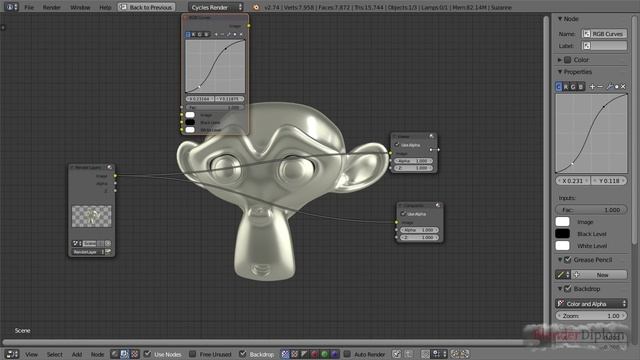Click the curve clipping dot icon in sidebar
Image resolution: width=640 pixels, height=360 pixels.
click(x=616, y=87)
